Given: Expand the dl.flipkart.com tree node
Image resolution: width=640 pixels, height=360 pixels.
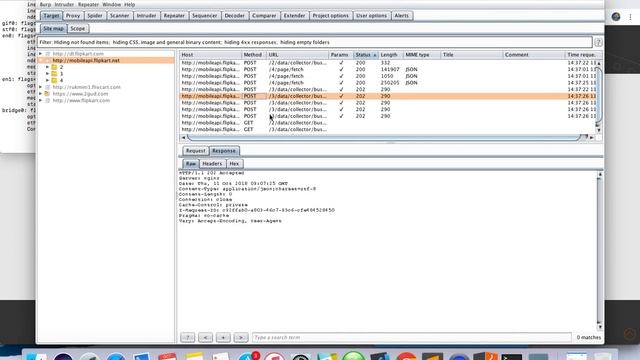Looking at the screenshot, I should pos(40,53).
